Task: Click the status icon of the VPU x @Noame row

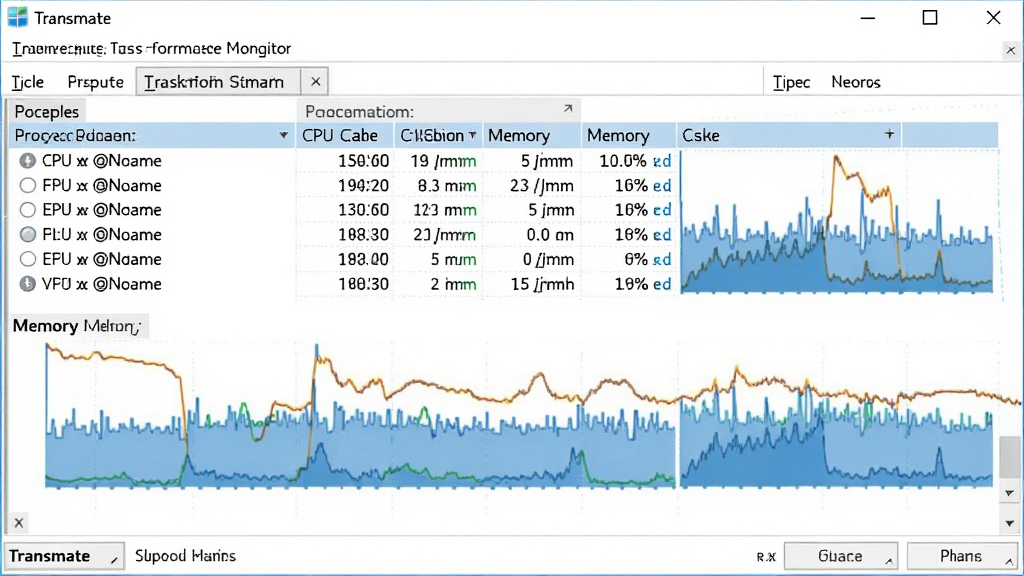Action: pyautogui.click(x=27, y=284)
